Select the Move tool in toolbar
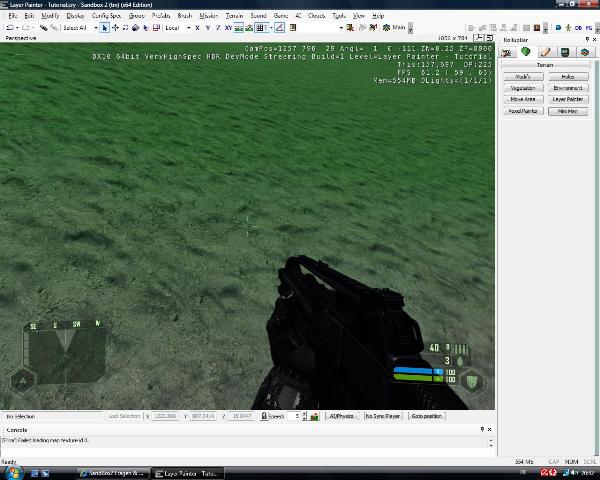 116,28
